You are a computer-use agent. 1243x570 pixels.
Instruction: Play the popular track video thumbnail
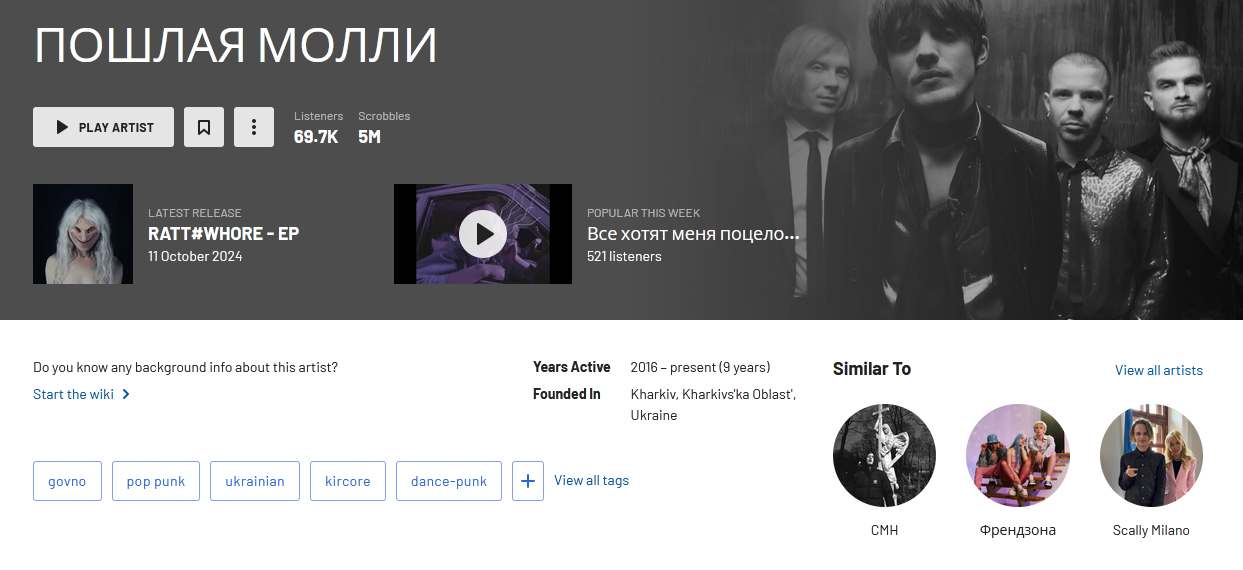(x=483, y=234)
